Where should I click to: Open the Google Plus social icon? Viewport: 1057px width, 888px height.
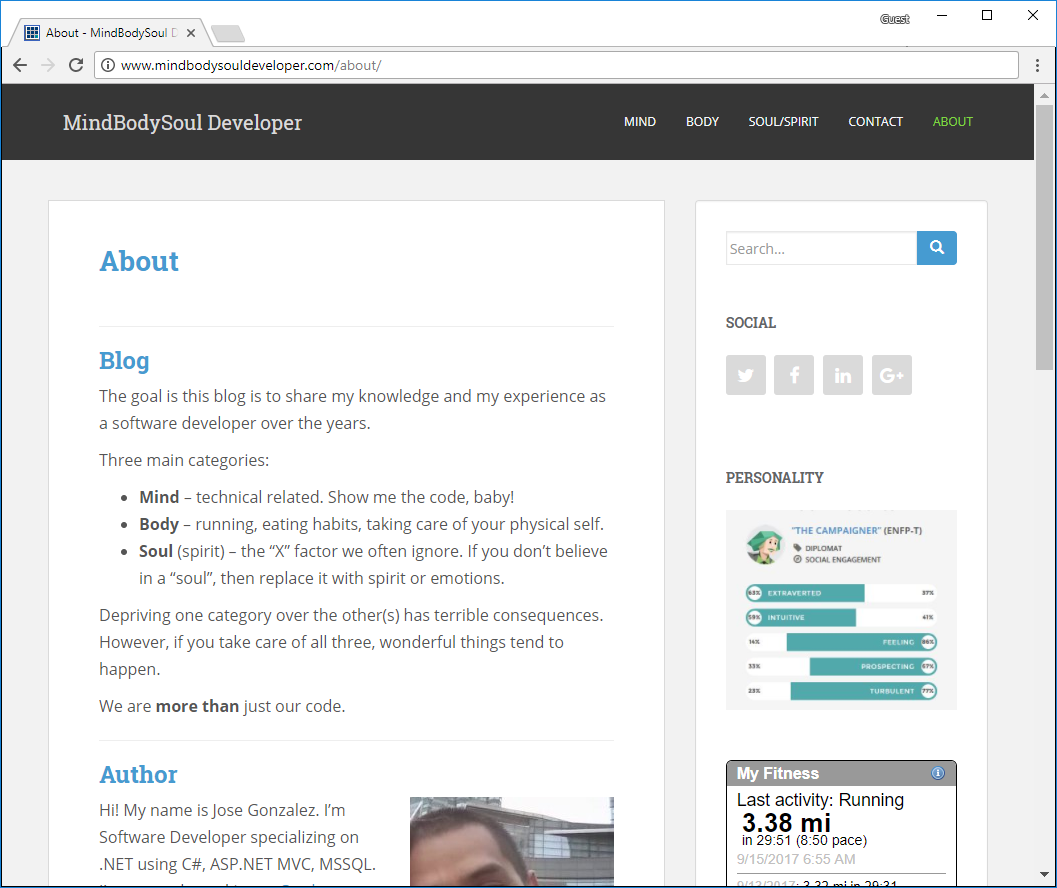(891, 375)
